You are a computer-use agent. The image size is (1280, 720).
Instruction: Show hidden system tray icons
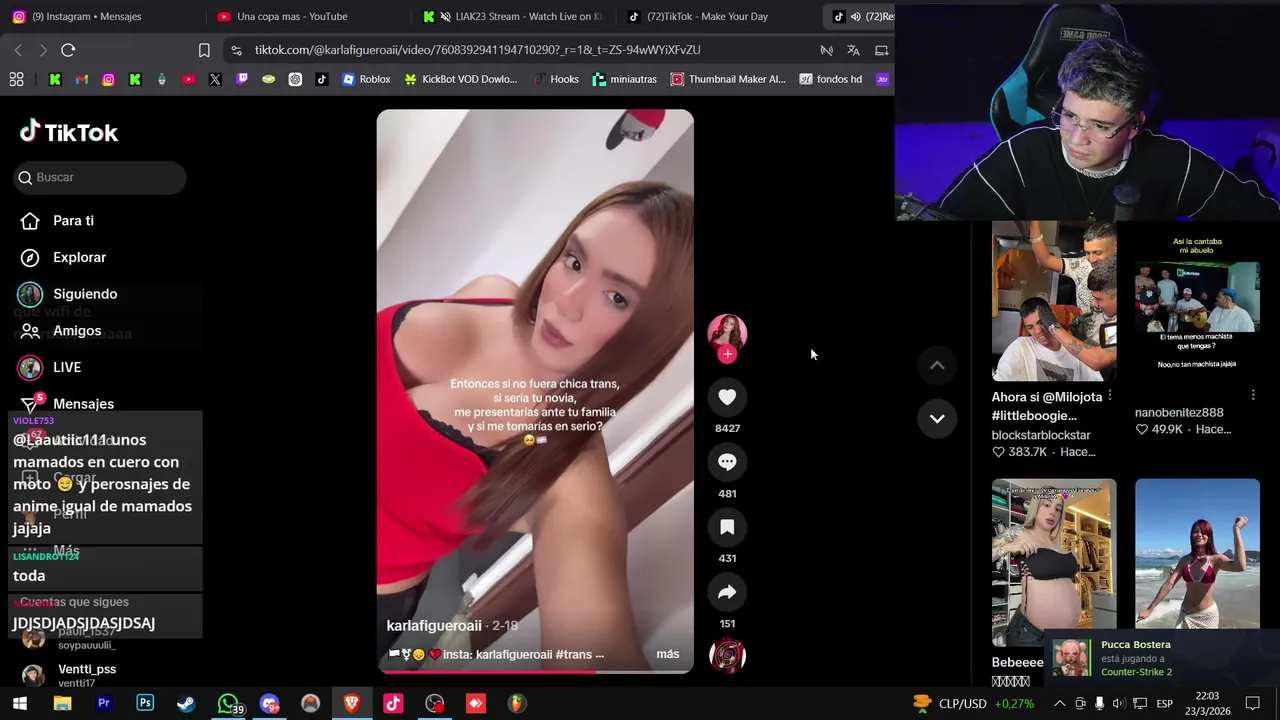pos(1060,704)
